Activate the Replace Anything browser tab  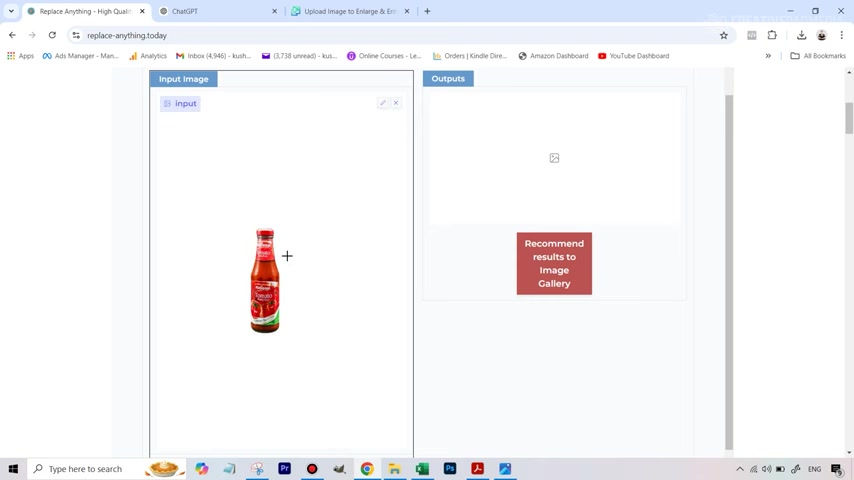[x=86, y=11]
